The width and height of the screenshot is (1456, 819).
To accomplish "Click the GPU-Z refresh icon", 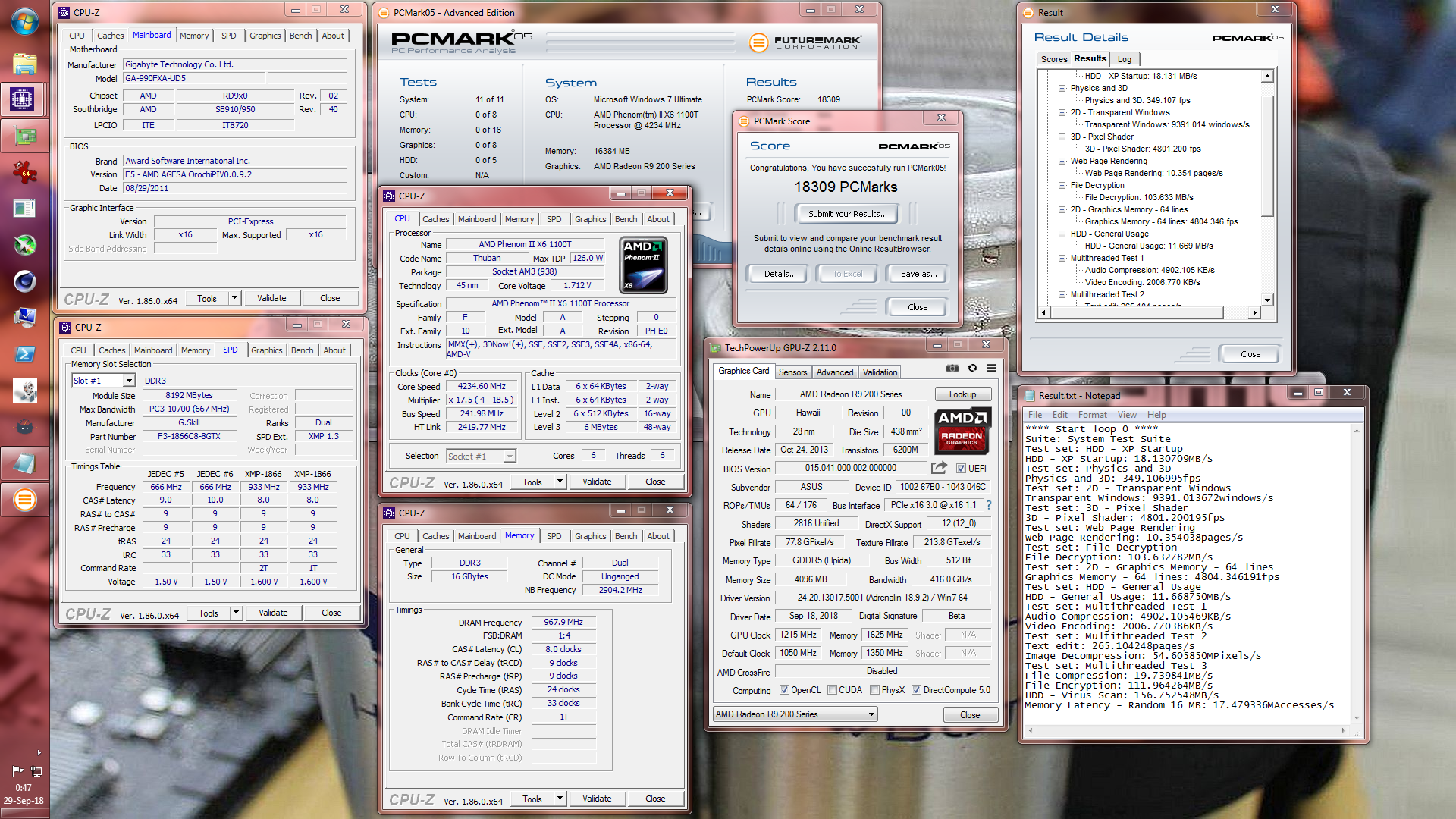I will click(972, 368).
